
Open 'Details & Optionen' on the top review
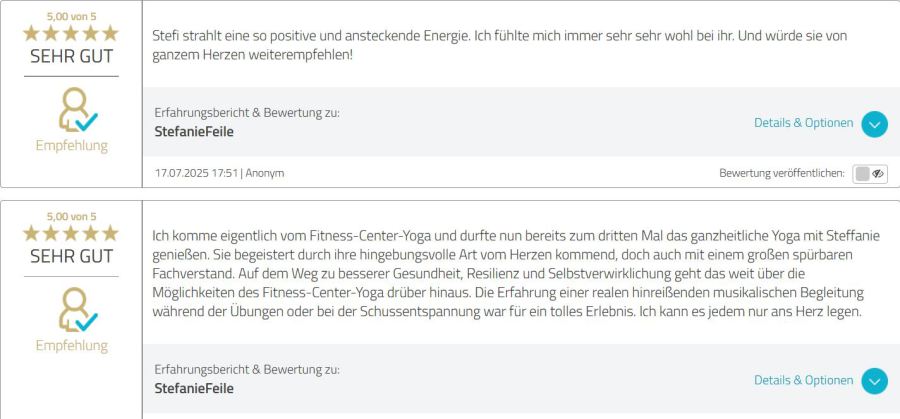(803, 123)
